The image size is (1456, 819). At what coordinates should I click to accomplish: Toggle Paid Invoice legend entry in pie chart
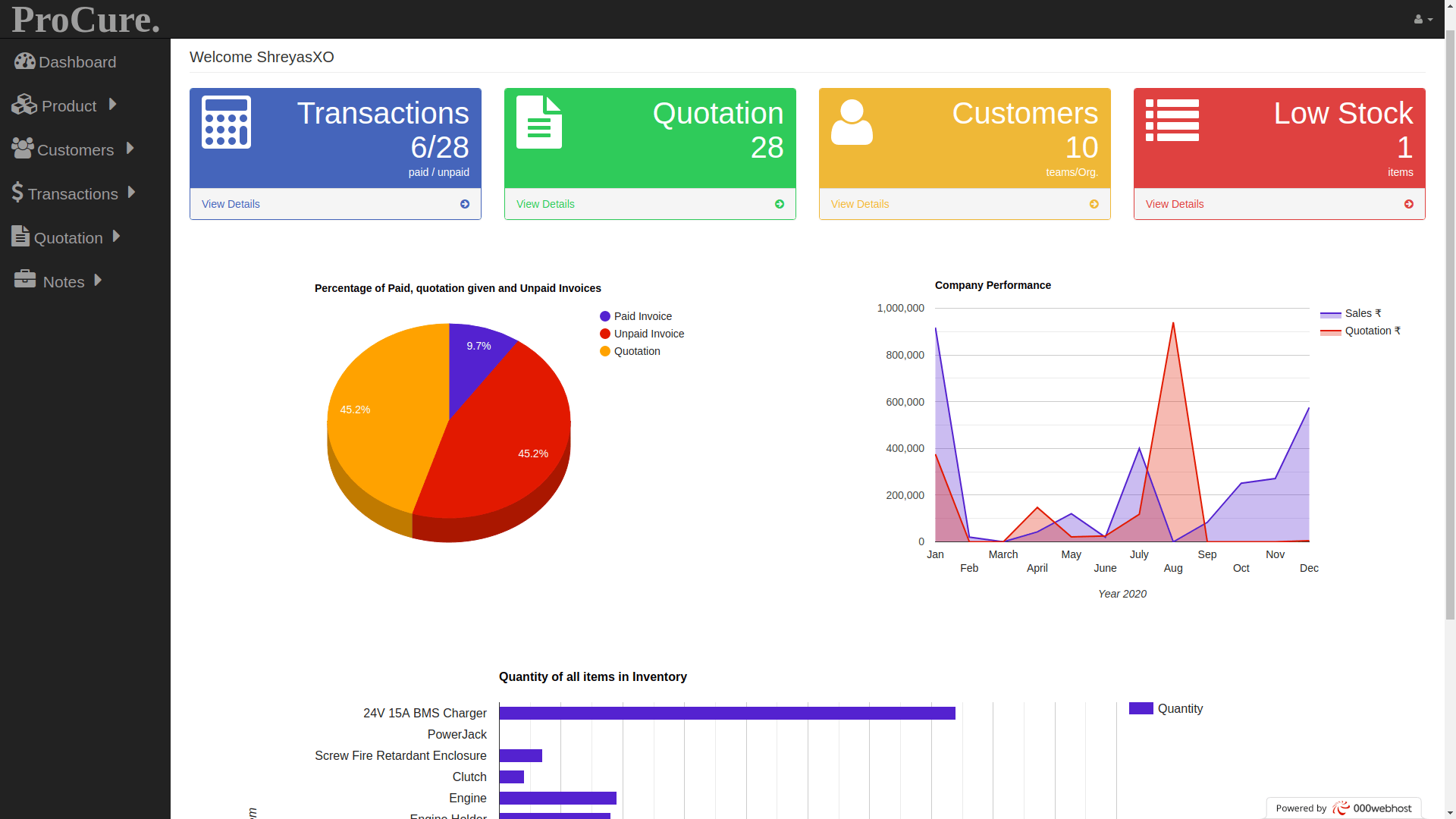click(x=642, y=316)
